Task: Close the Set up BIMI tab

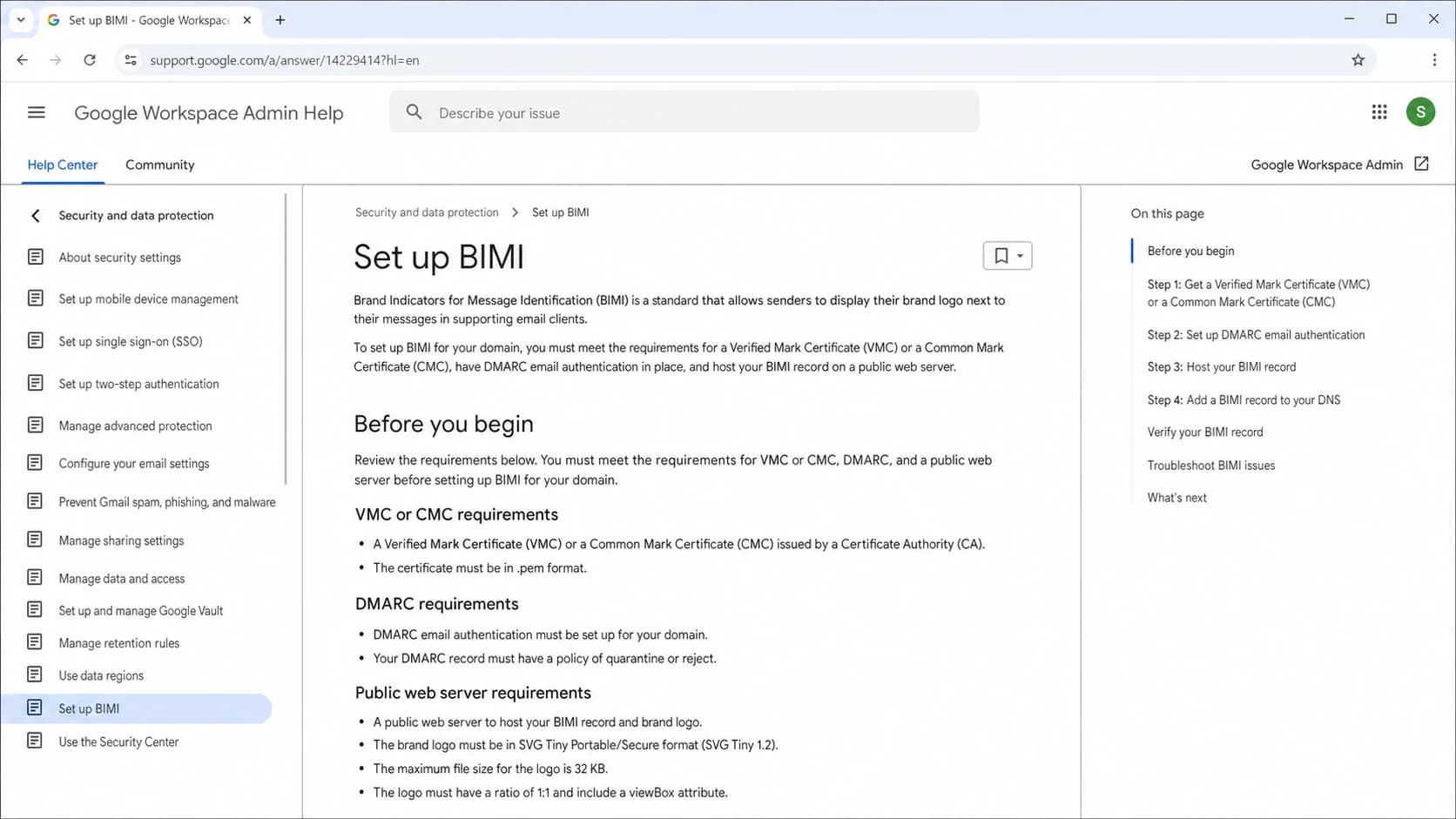Action: [247, 20]
